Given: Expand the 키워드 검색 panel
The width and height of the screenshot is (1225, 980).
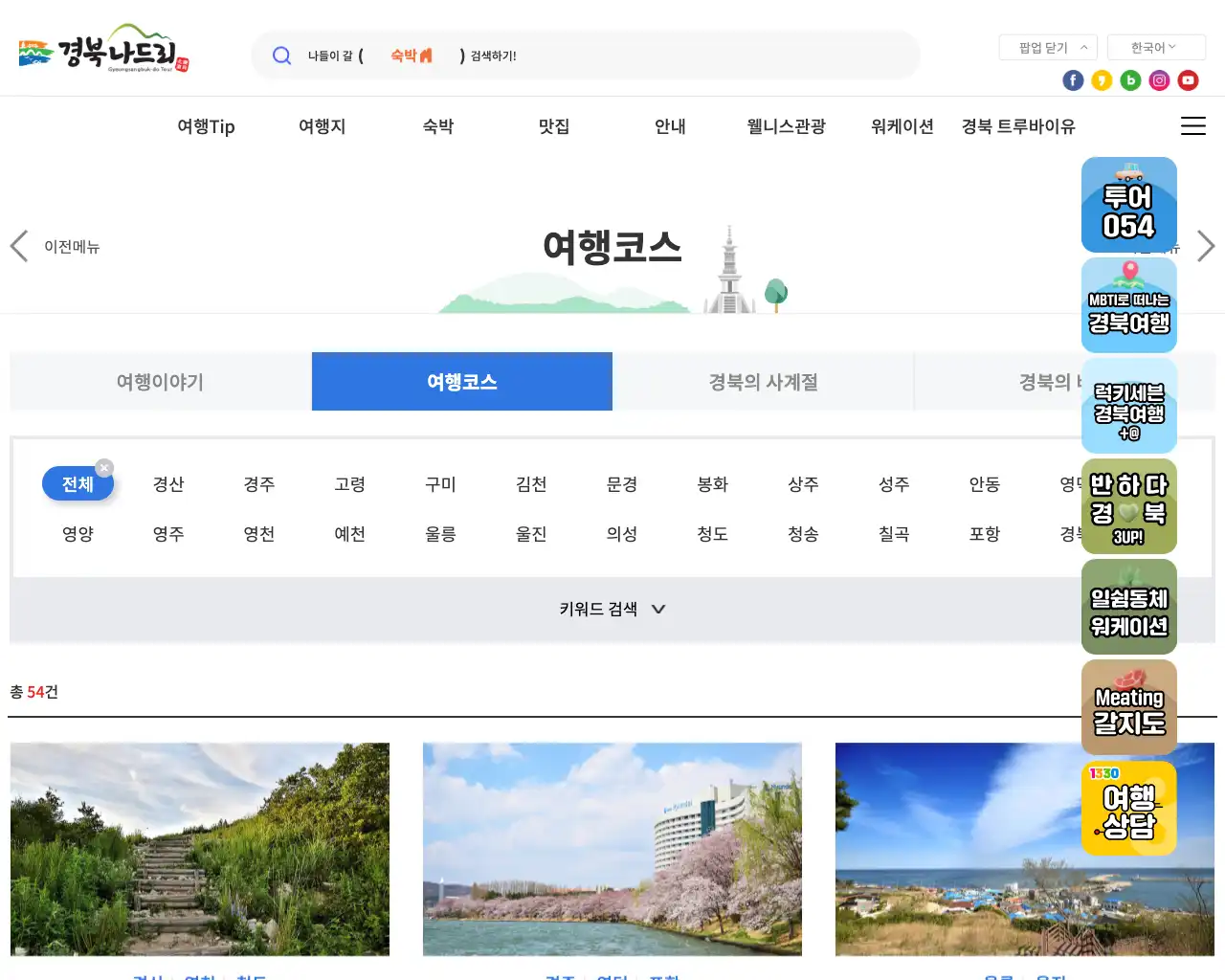Looking at the screenshot, I should pos(612,609).
